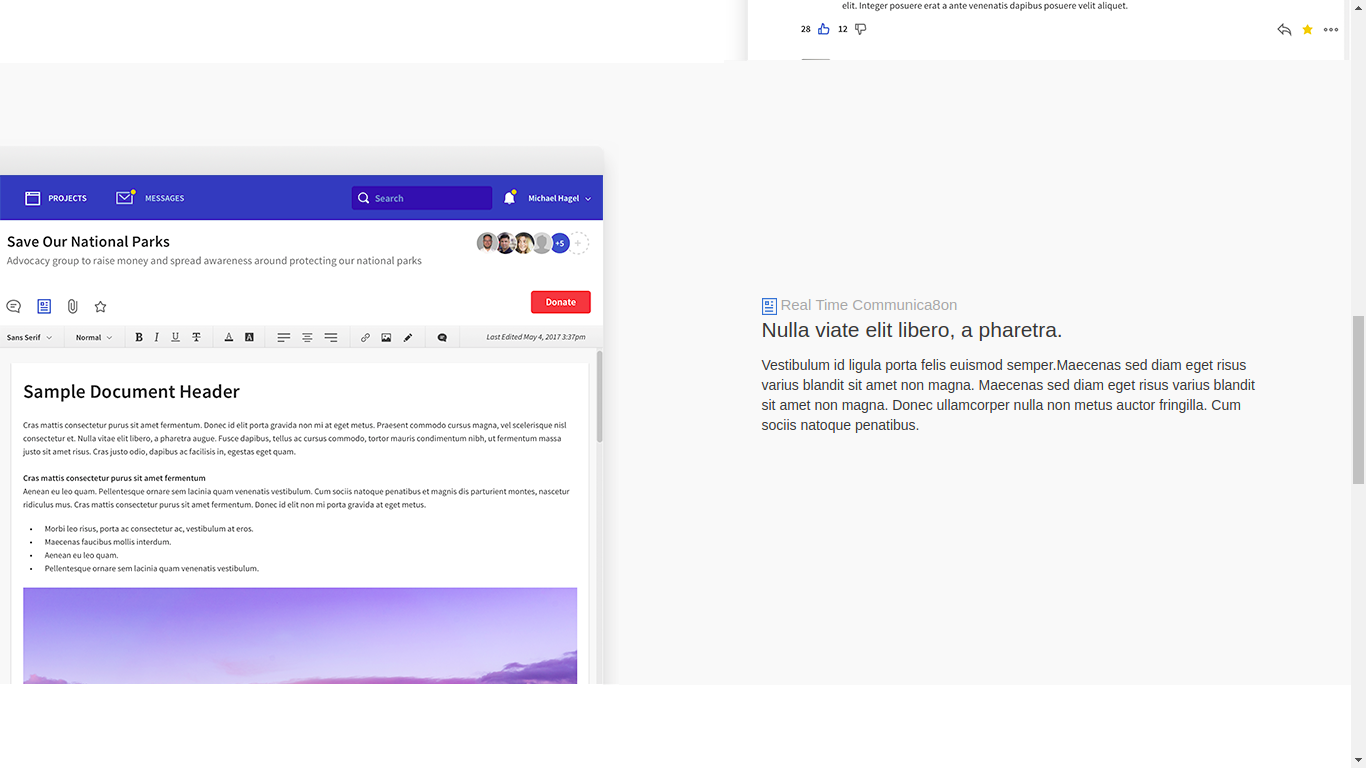
Task: Click 'Last Edited May 4, 2017 3:37pm' text
Action: tap(536, 338)
